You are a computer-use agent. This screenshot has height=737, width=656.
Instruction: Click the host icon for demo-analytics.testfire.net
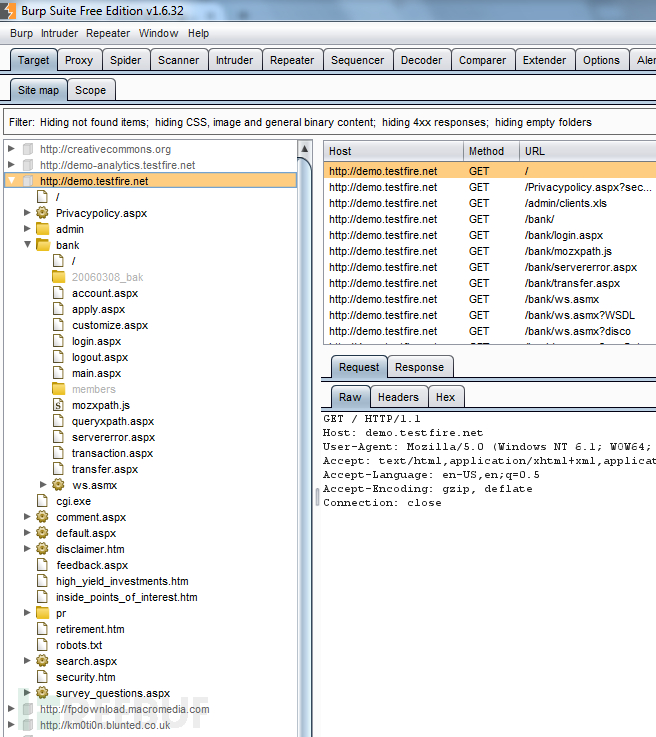[28, 165]
